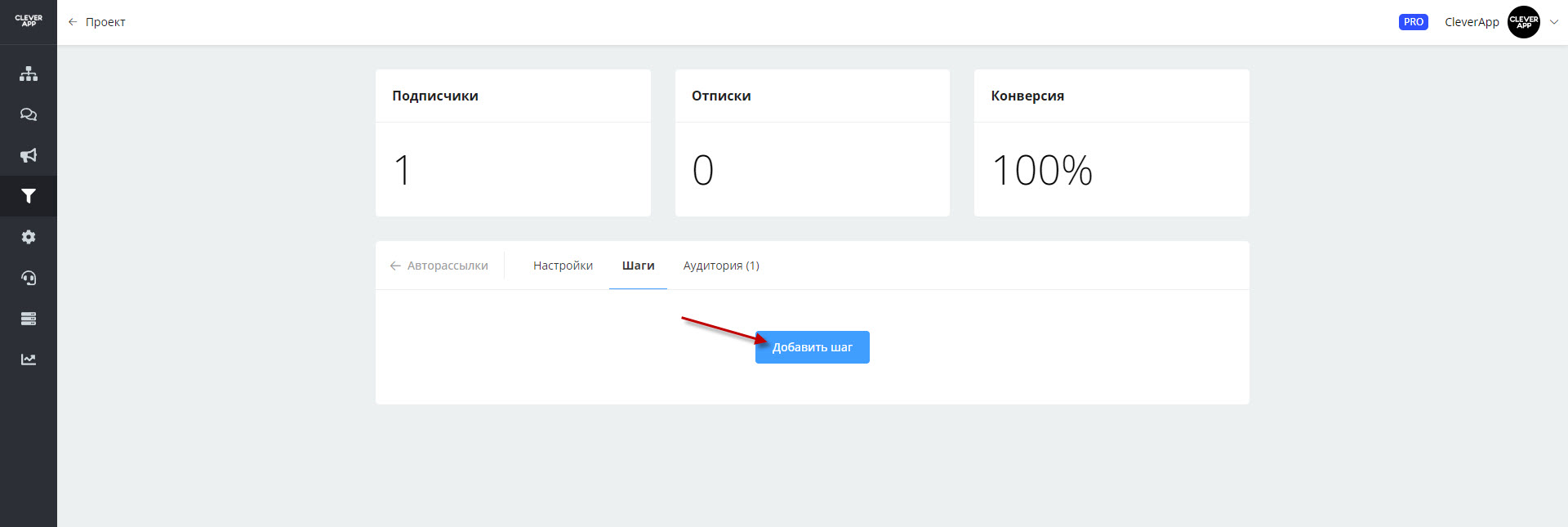Click the round CleverApp profile avatar
The width and height of the screenshot is (1568, 527).
coord(1524,22)
